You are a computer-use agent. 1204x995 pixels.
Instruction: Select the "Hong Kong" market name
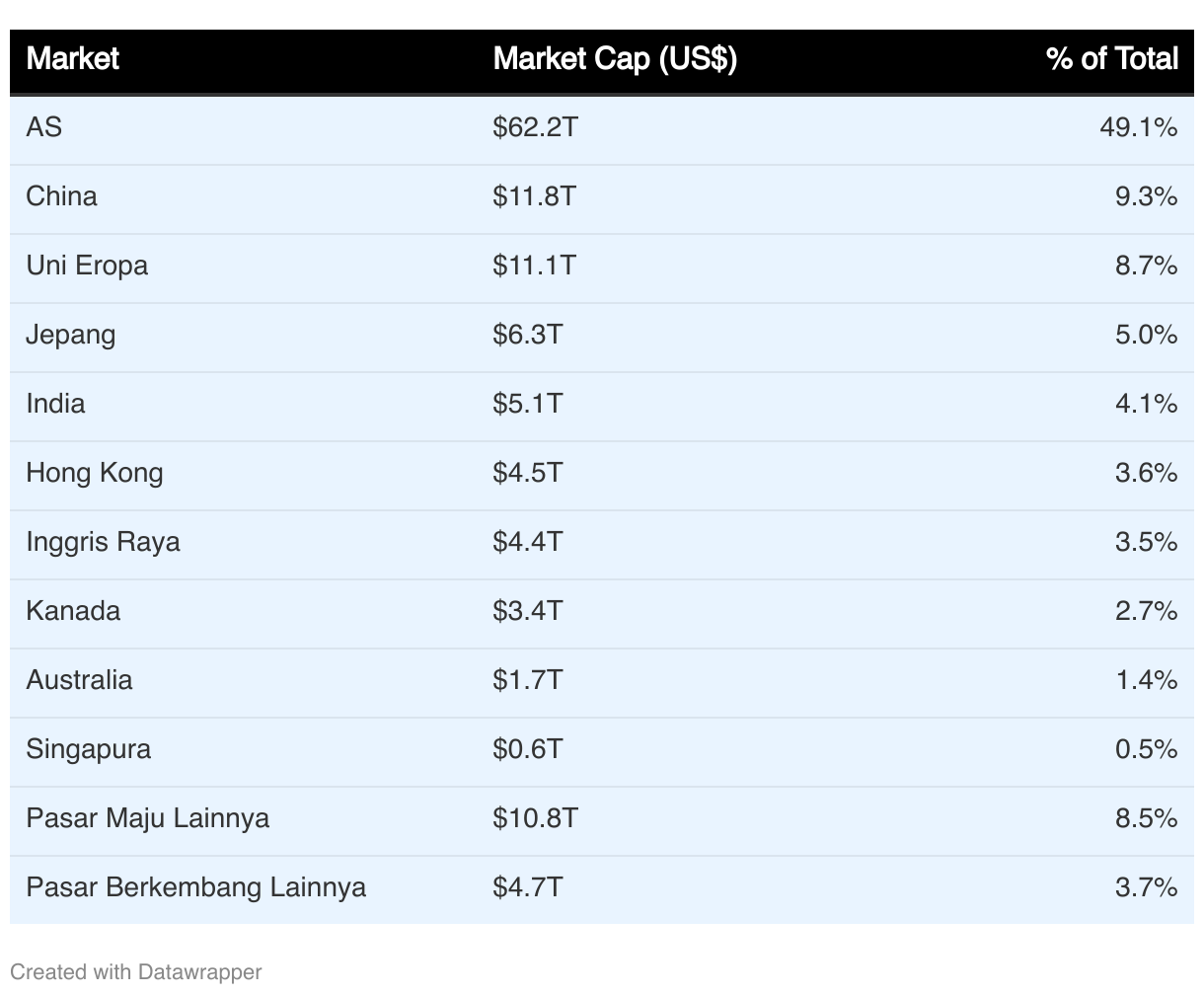coord(95,473)
